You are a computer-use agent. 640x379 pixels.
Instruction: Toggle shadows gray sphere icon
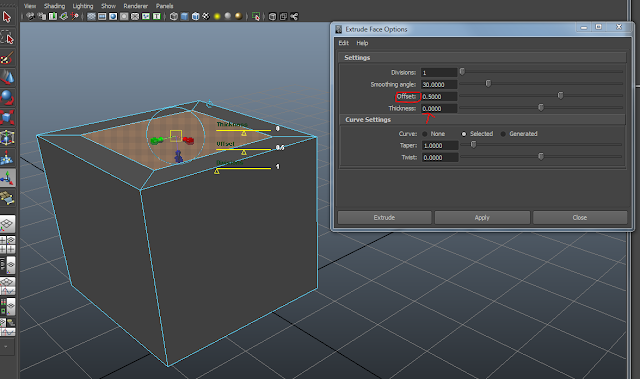tap(228, 16)
